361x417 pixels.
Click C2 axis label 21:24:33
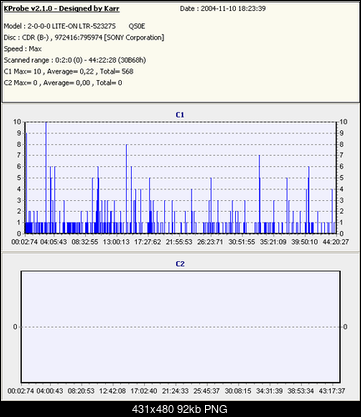(175, 391)
